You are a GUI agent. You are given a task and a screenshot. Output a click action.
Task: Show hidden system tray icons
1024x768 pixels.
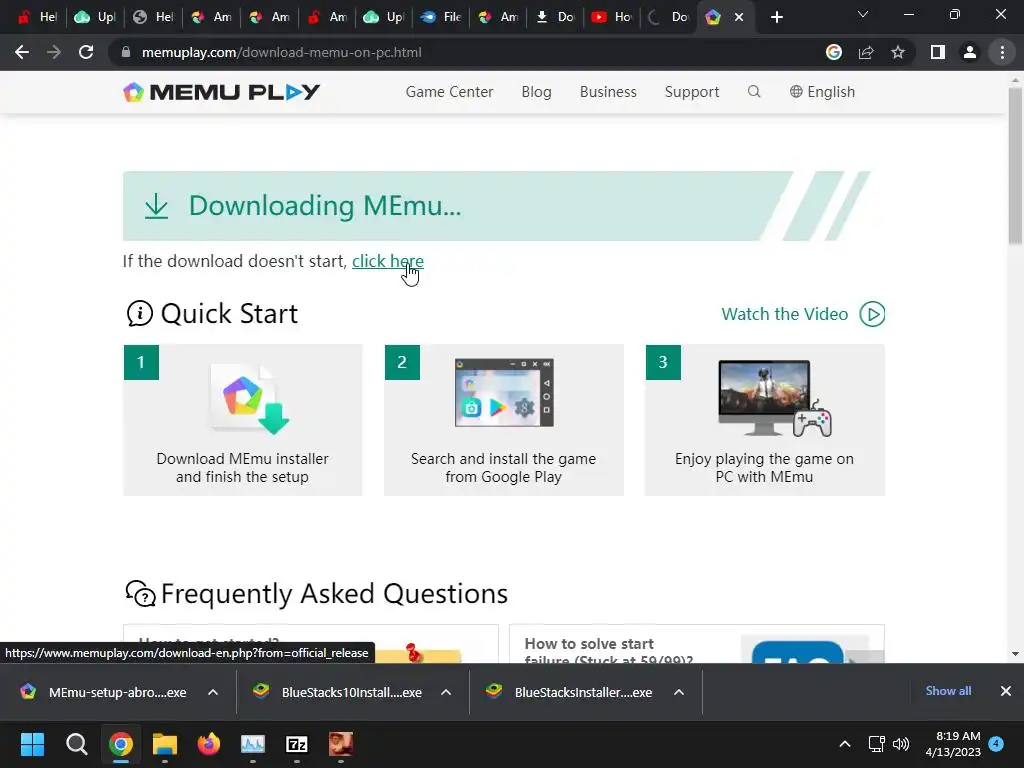pos(844,744)
